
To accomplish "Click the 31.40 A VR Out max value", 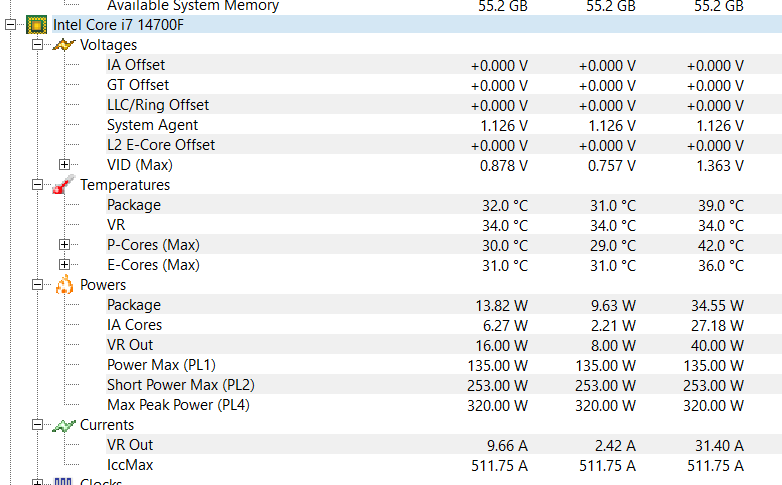I will 719,445.
